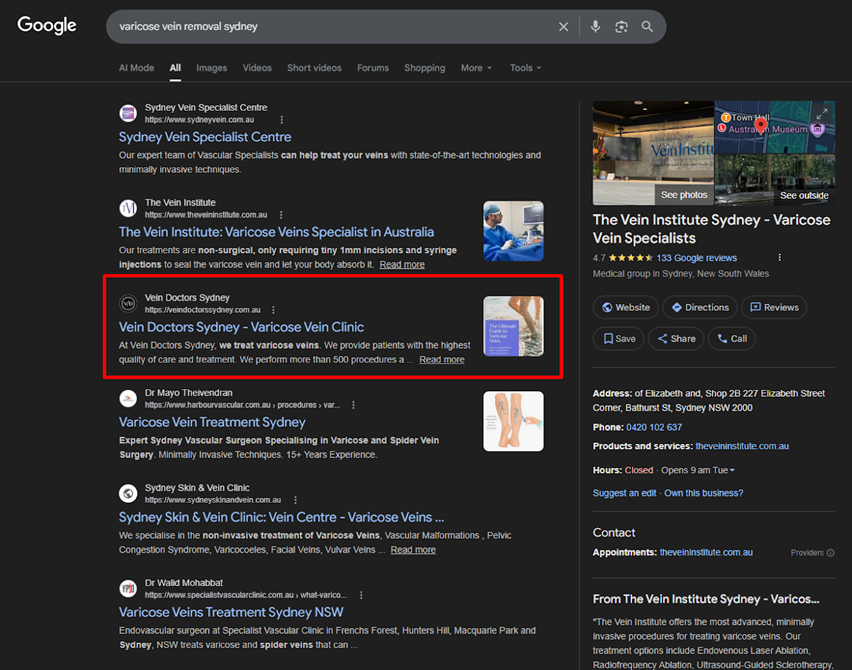Switch to the Short videos tab
The image size is (852, 670).
click(314, 68)
